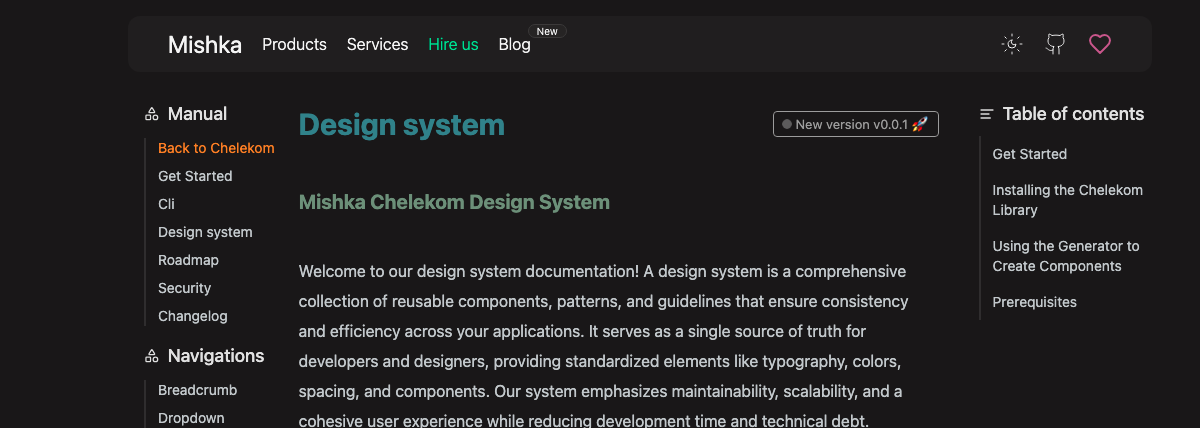Click the Design system page heading
The image size is (1200, 428).
(402, 125)
